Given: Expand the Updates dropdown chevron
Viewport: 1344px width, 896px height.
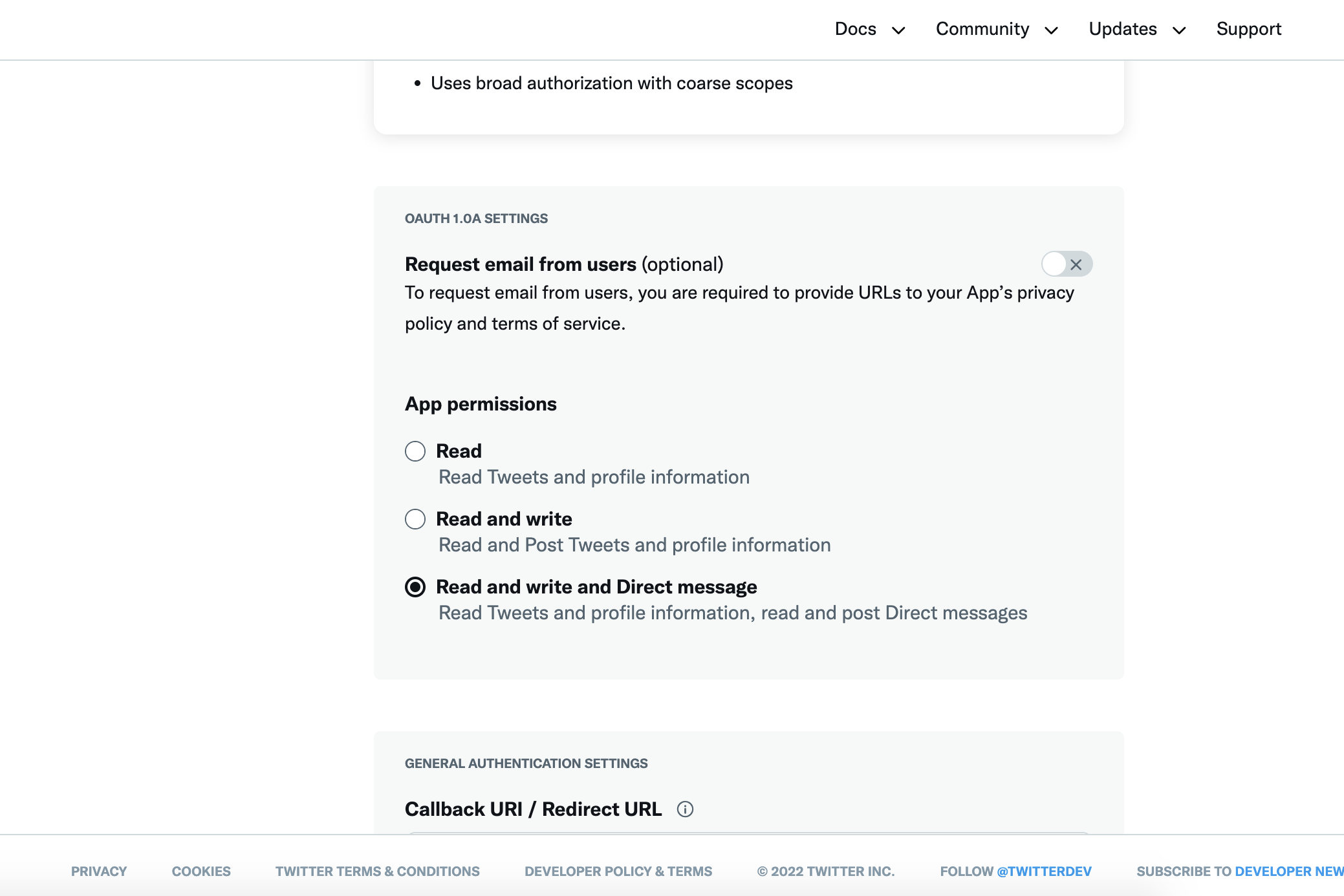Looking at the screenshot, I should click(x=1179, y=30).
